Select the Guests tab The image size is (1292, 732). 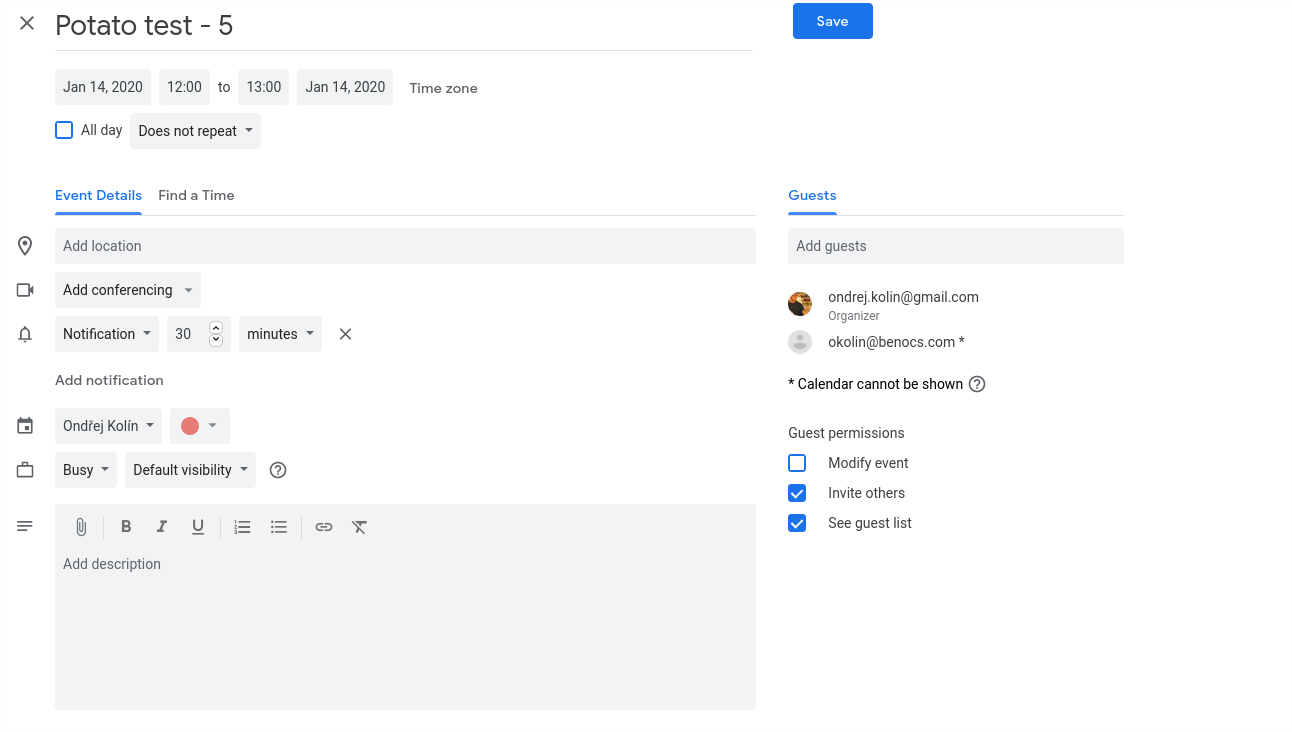click(812, 195)
